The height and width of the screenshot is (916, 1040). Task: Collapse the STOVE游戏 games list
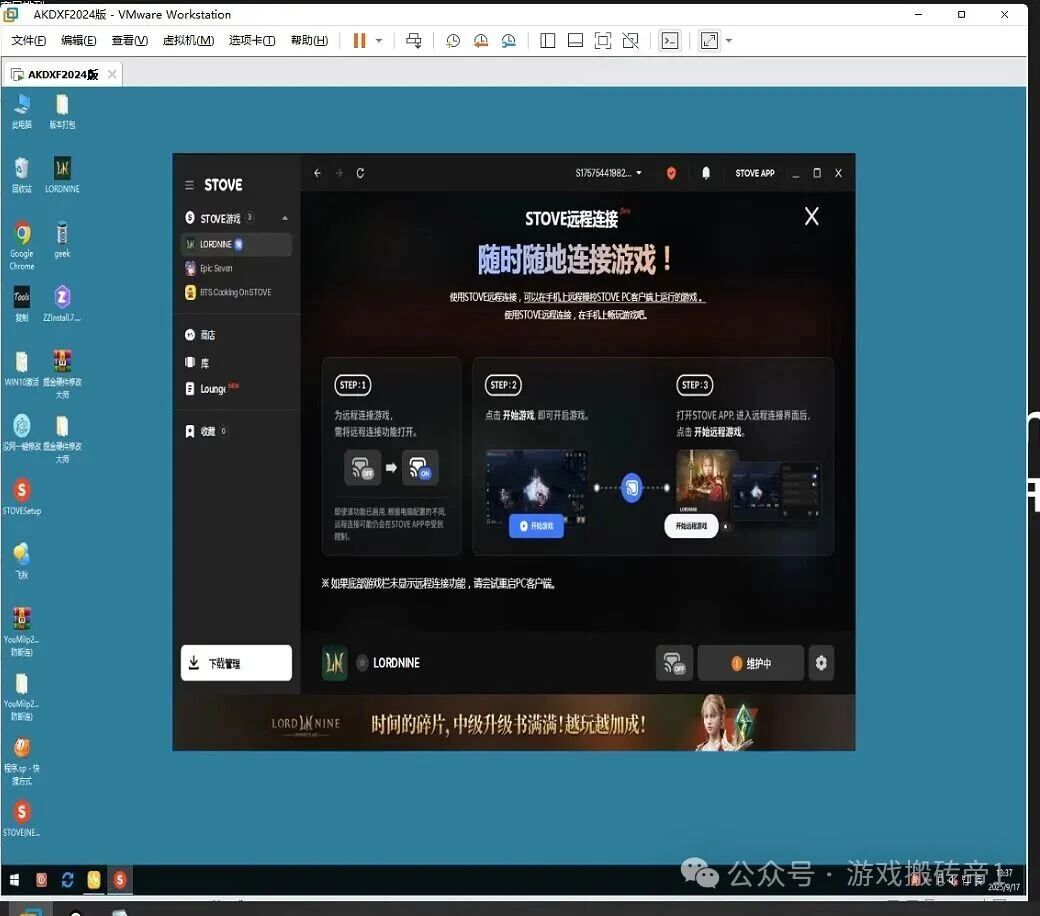point(284,218)
